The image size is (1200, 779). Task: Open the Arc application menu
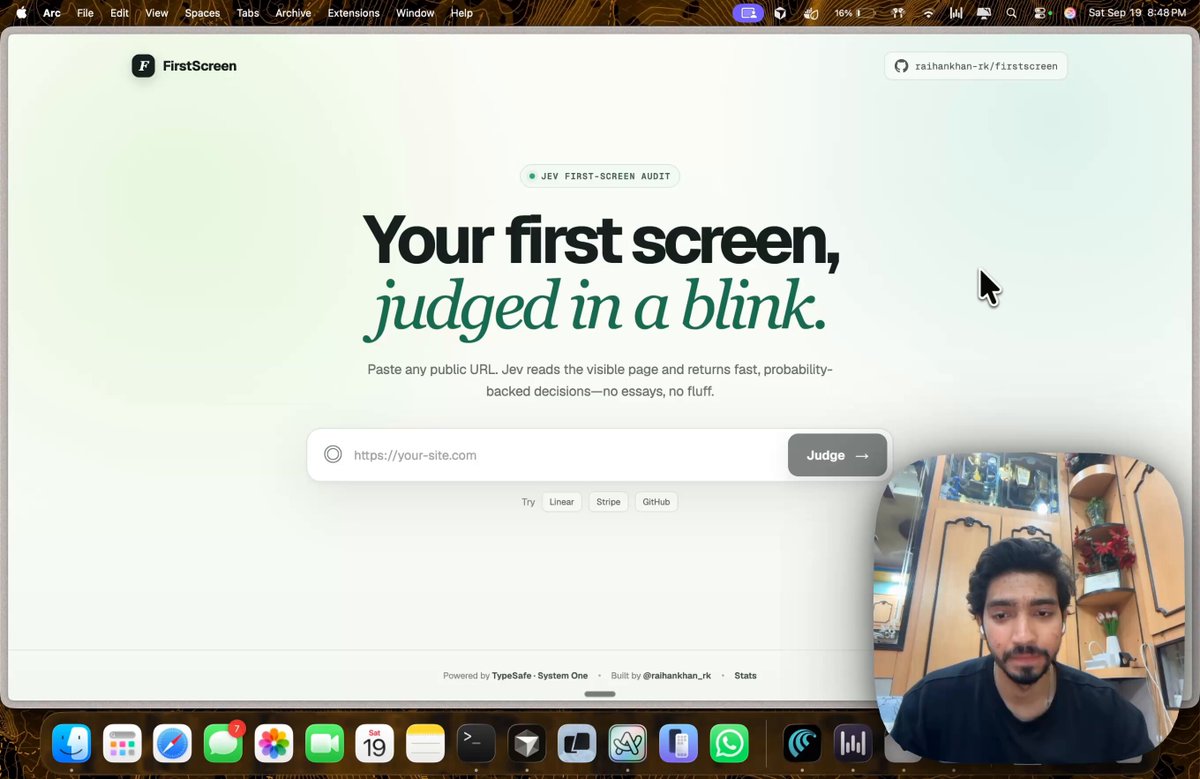click(52, 13)
